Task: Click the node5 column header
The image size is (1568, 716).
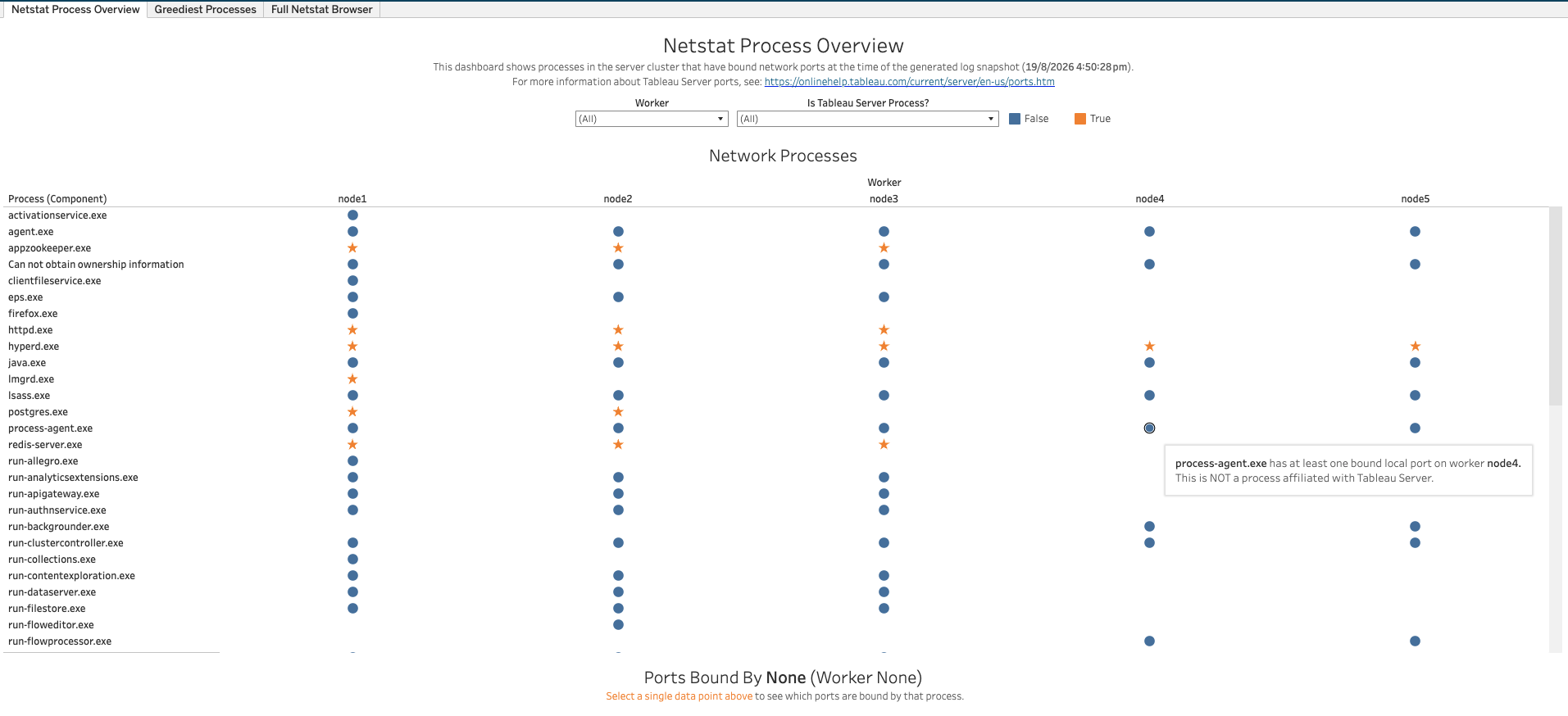Action: coord(1415,199)
